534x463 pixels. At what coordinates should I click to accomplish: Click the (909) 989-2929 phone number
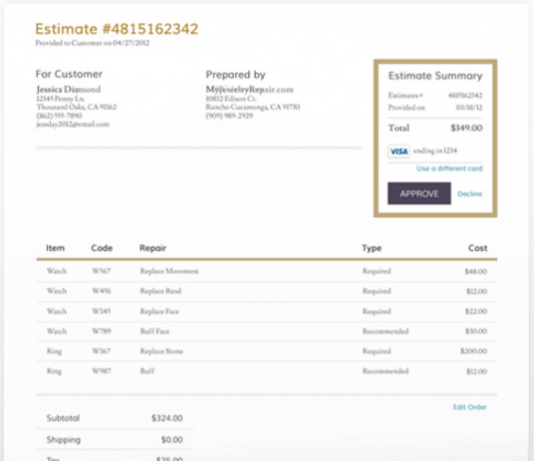[x=229, y=116]
